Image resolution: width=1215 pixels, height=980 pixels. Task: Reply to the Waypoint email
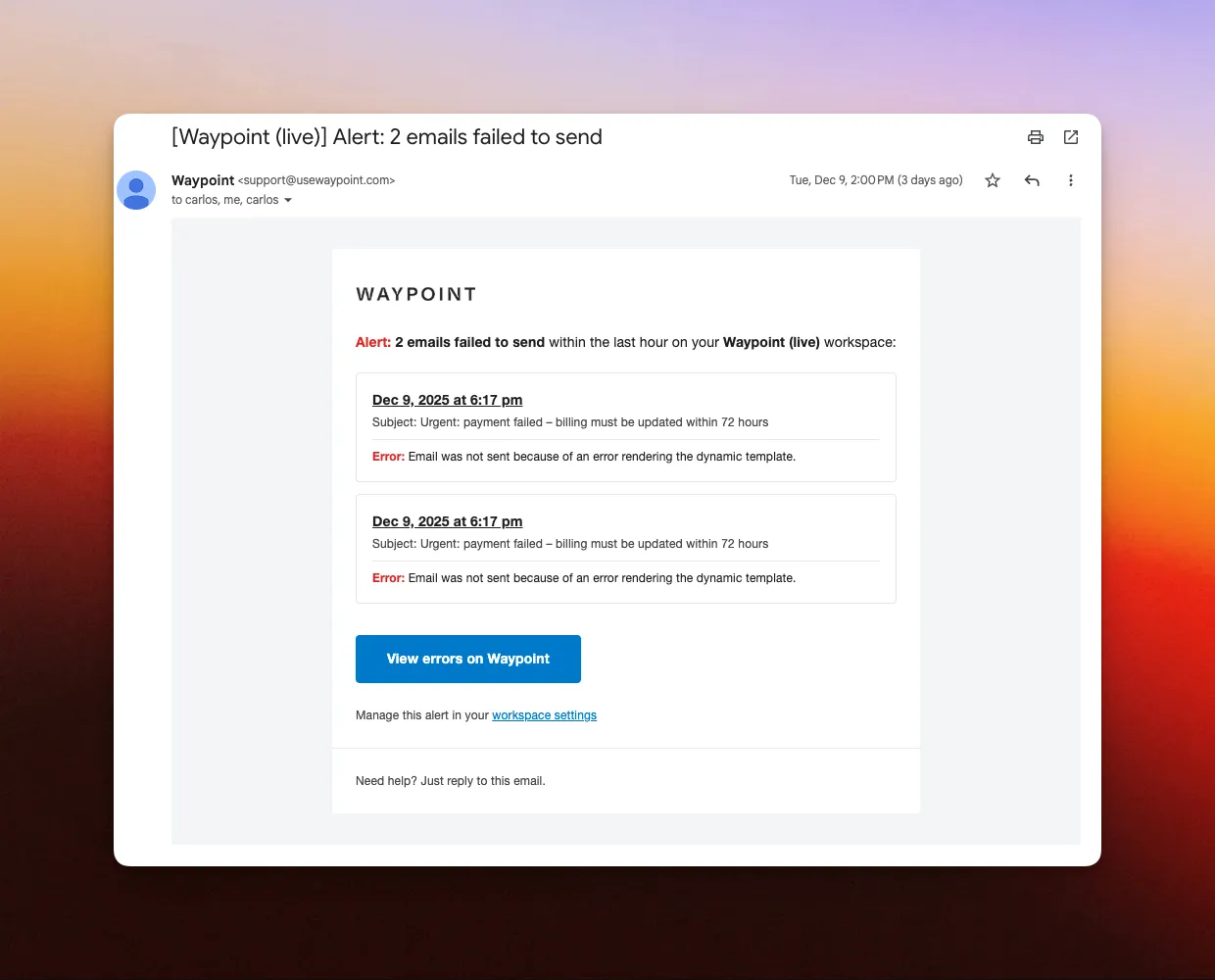[1032, 180]
